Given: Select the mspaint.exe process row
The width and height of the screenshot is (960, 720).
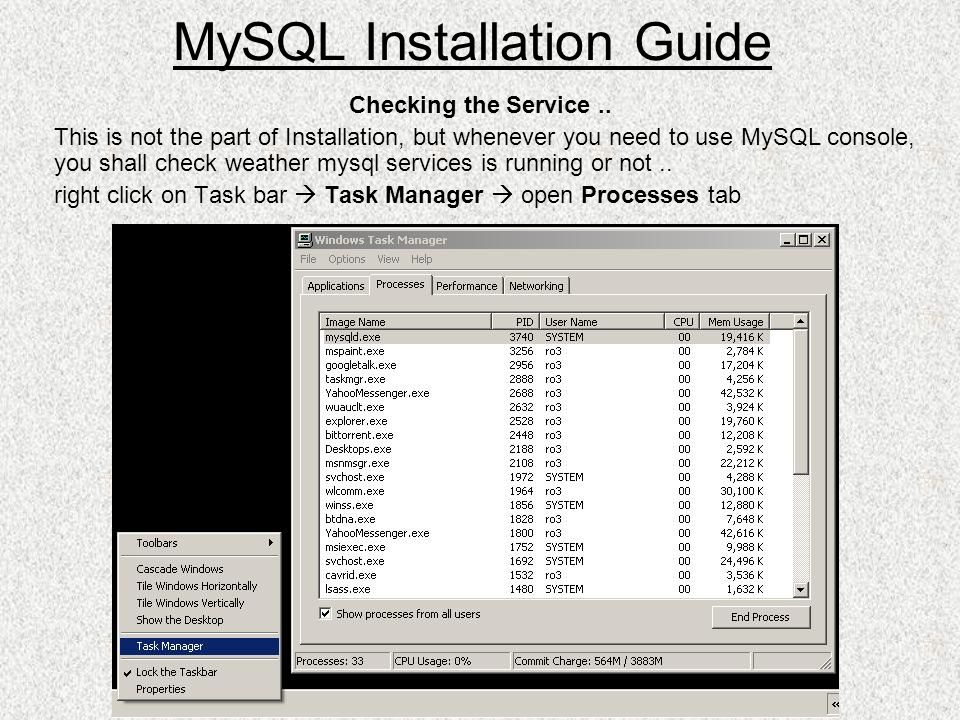Looking at the screenshot, I should 545,351.
